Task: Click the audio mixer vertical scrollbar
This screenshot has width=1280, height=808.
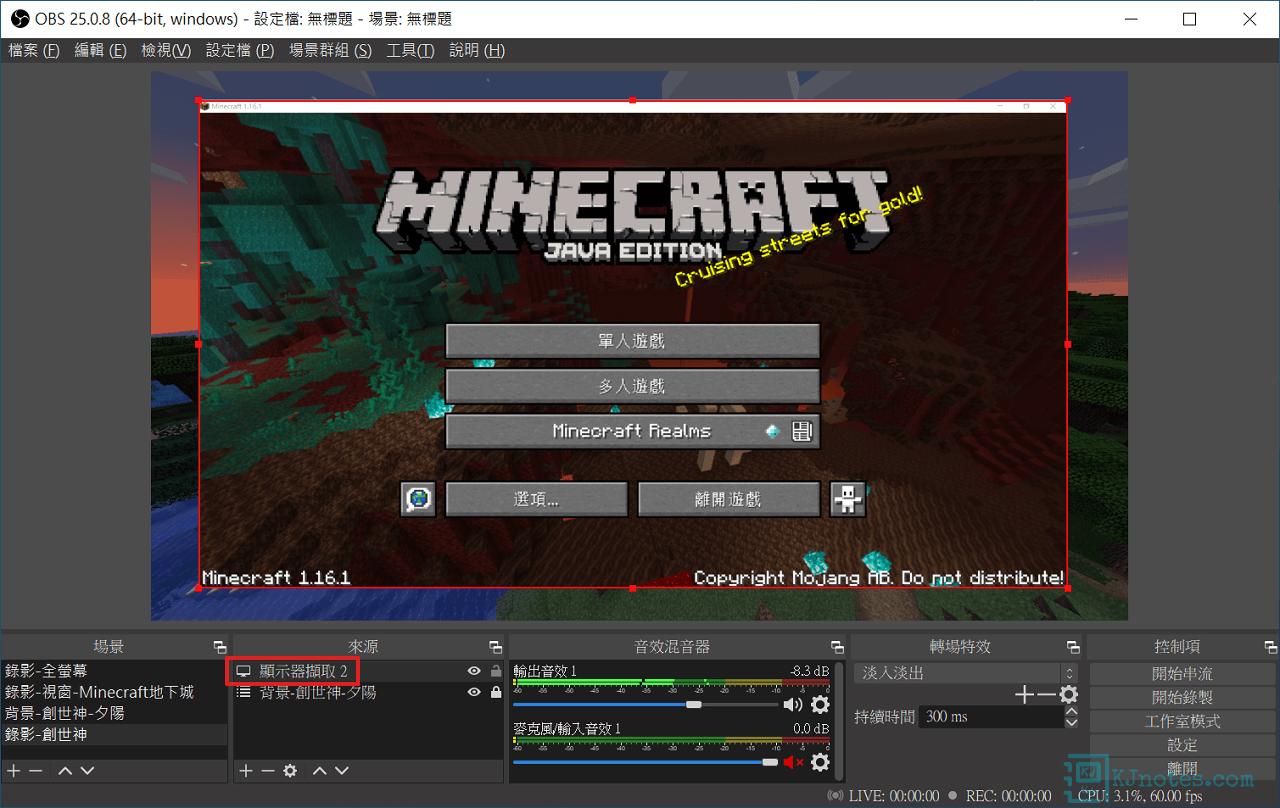Action: pos(839,720)
